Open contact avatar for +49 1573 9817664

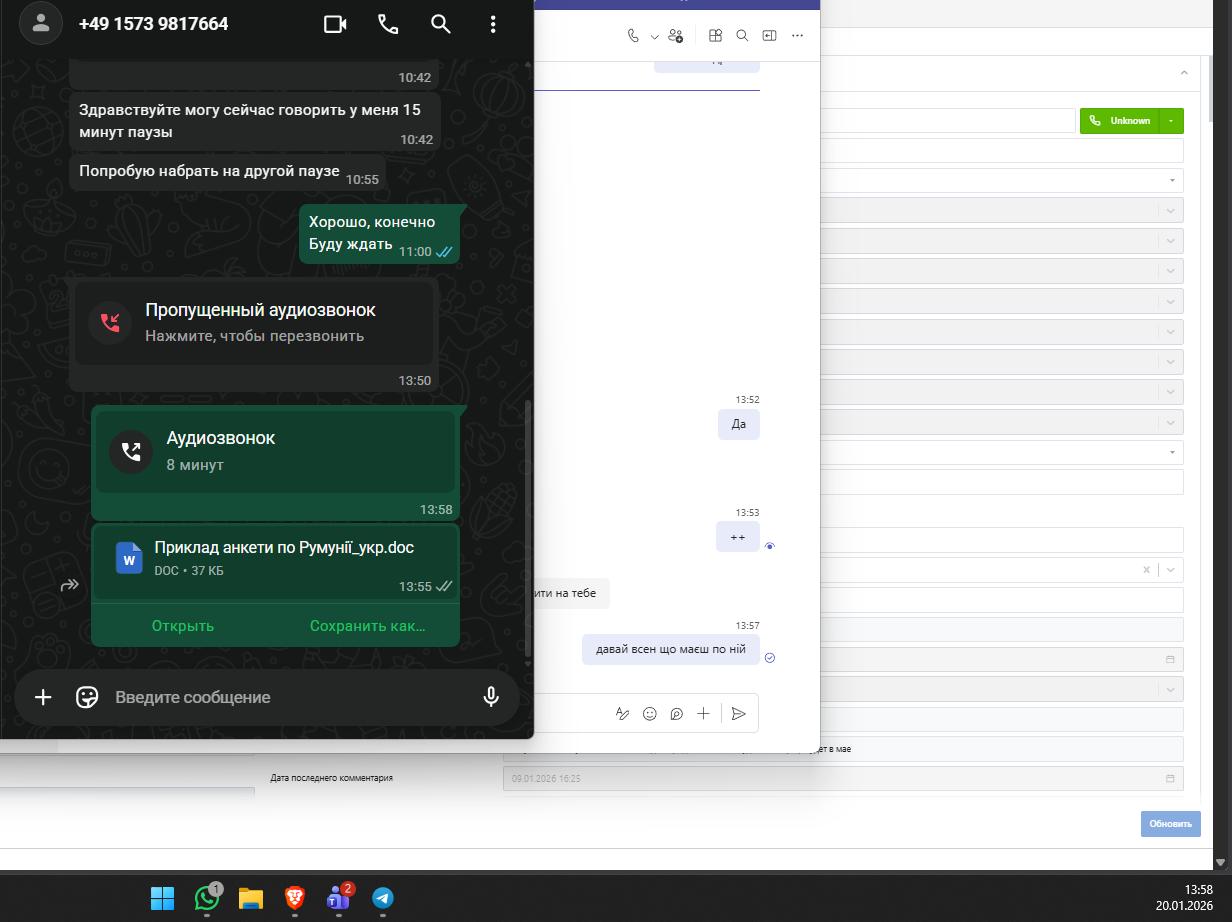[41, 24]
